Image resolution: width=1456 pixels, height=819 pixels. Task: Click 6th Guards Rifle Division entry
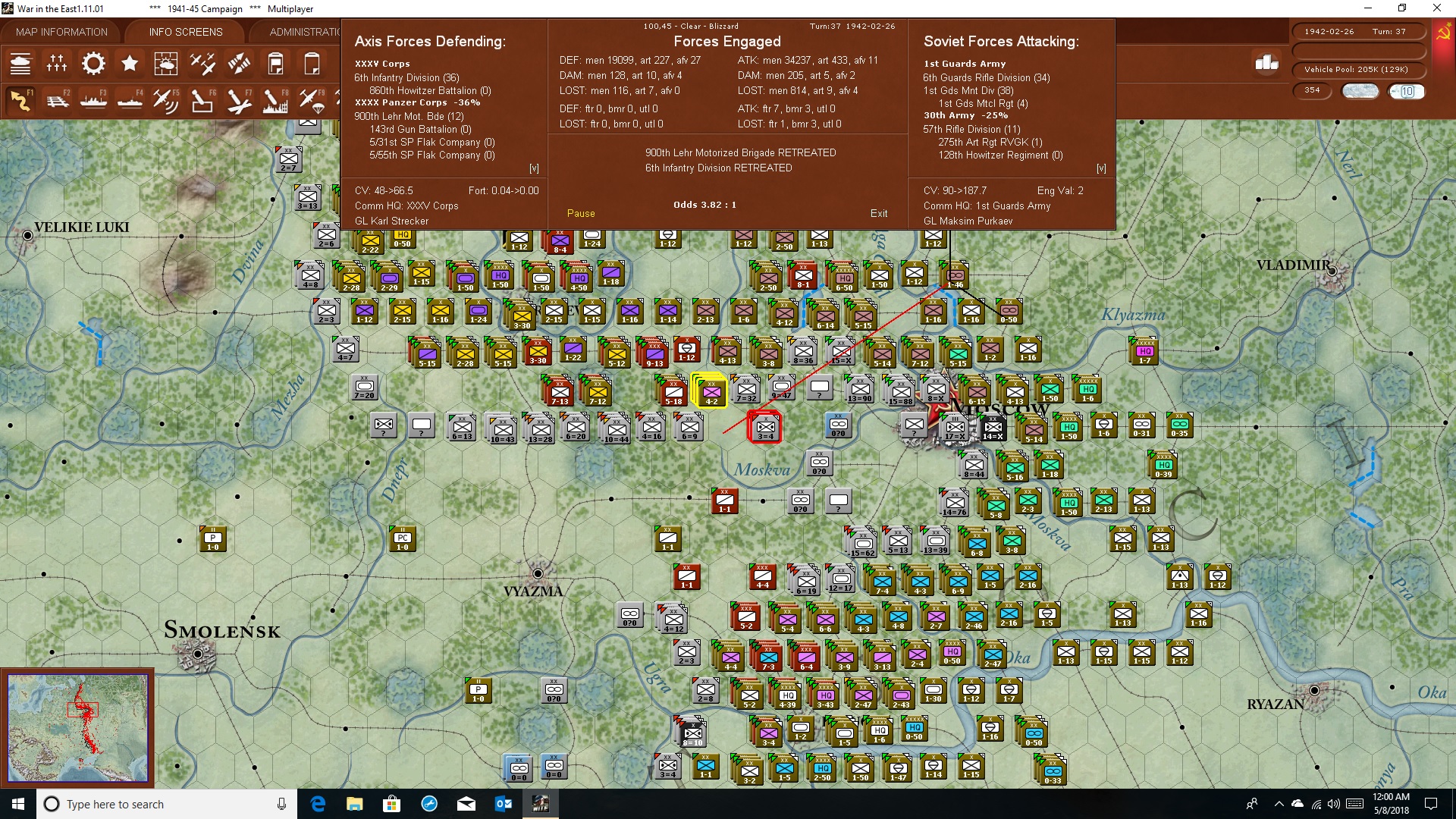pyautogui.click(x=987, y=77)
